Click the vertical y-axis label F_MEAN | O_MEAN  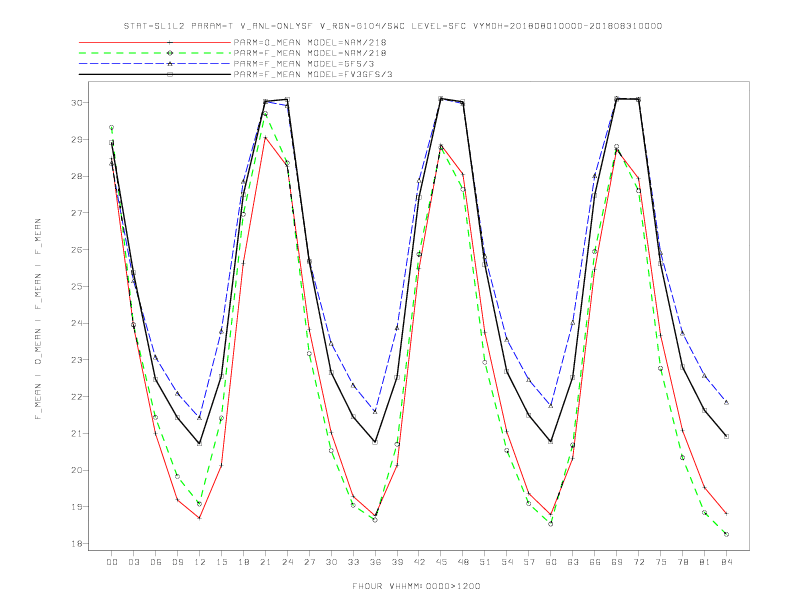38,319
